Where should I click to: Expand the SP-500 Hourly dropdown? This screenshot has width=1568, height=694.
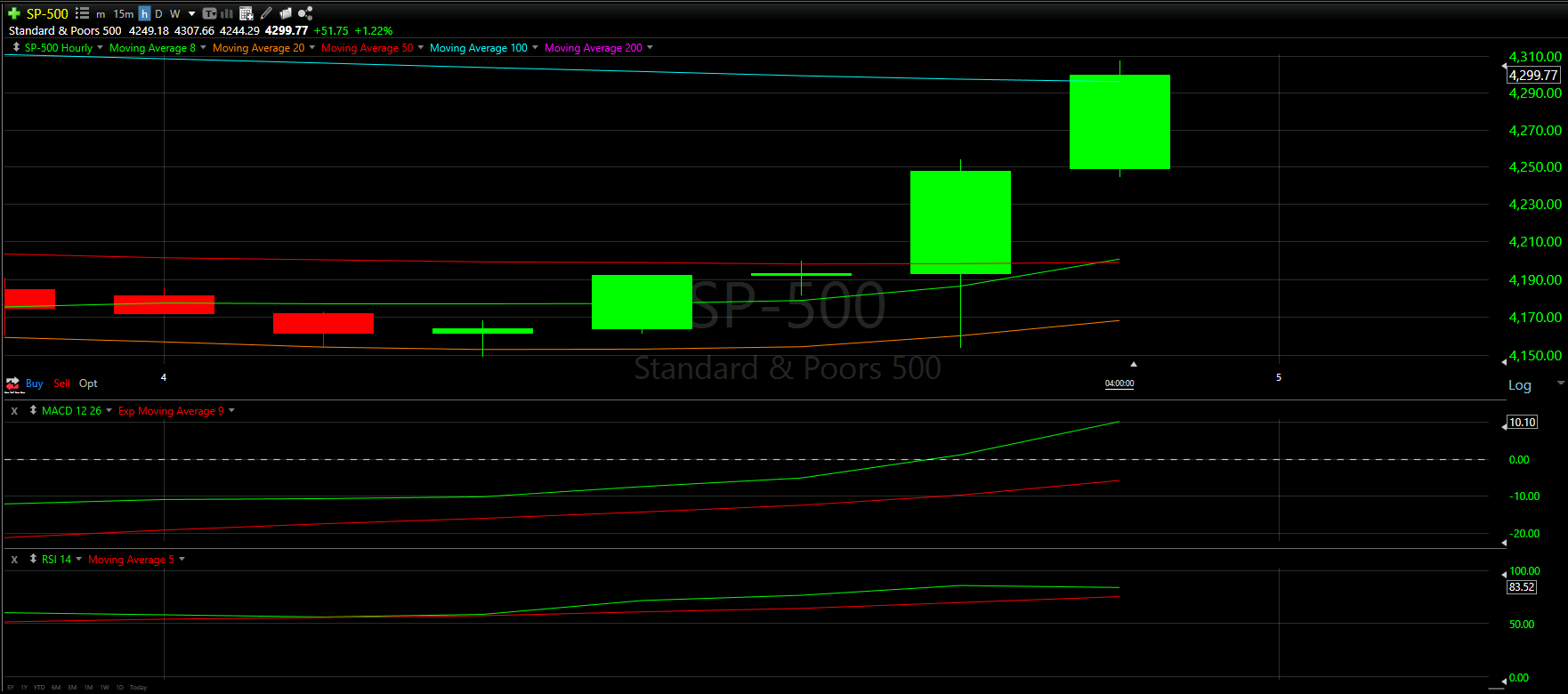click(x=100, y=48)
